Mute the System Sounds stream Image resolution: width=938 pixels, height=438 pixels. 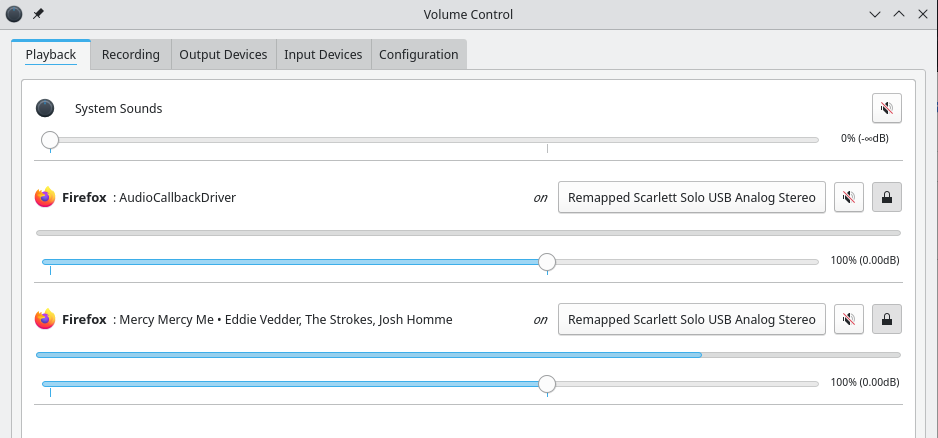point(886,108)
